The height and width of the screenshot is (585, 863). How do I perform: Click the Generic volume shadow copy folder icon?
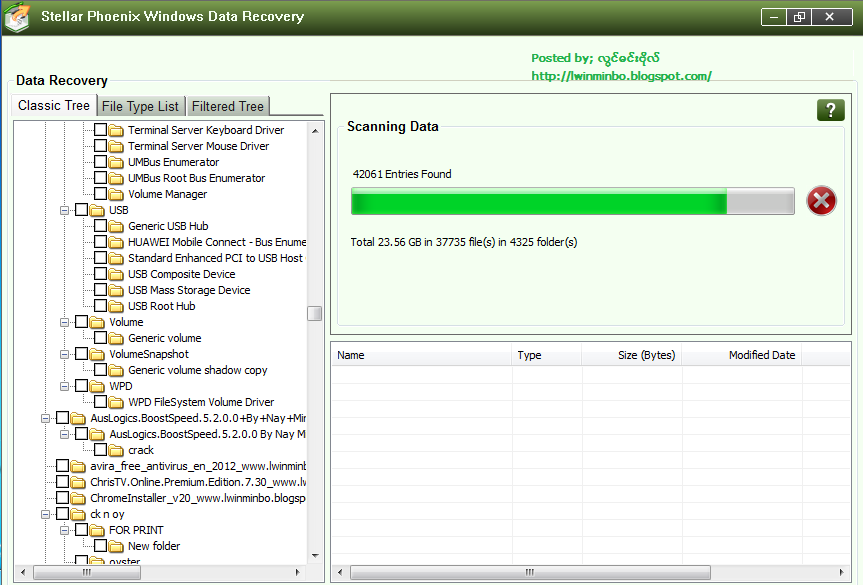[116, 370]
